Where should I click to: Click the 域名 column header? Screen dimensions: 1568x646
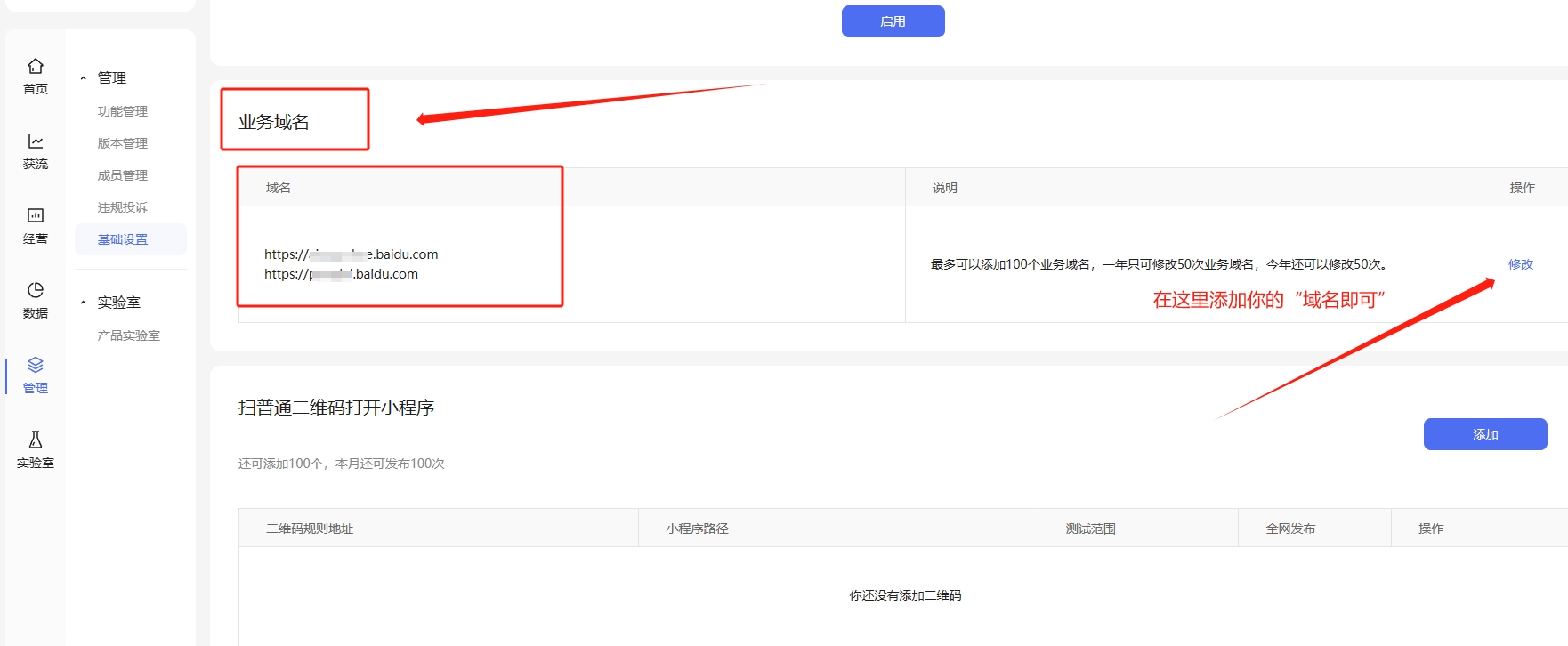(x=279, y=188)
